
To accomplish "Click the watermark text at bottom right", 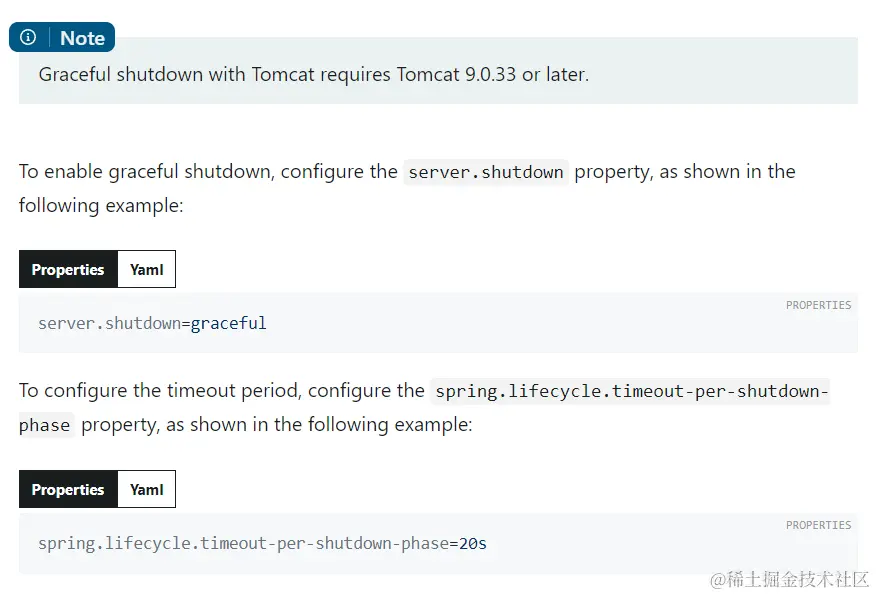I will [x=789, y=579].
